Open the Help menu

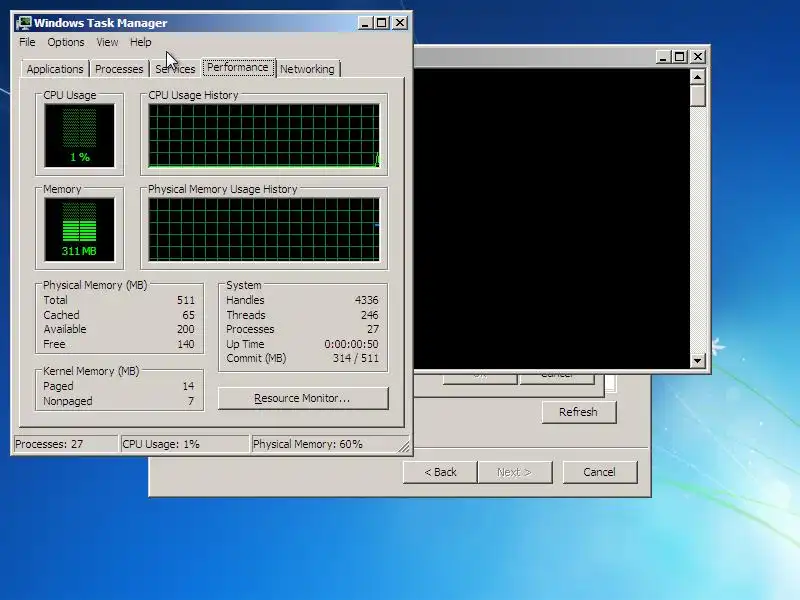click(x=140, y=42)
